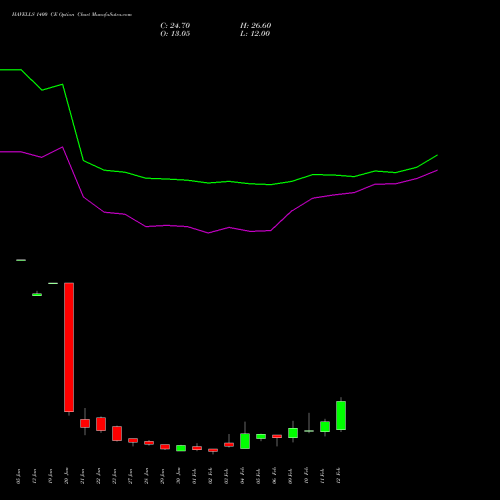Viewport: 500px width, 500px height.
Task: Click the close price value C: 24.70
Action: pyautogui.click(x=175, y=26)
